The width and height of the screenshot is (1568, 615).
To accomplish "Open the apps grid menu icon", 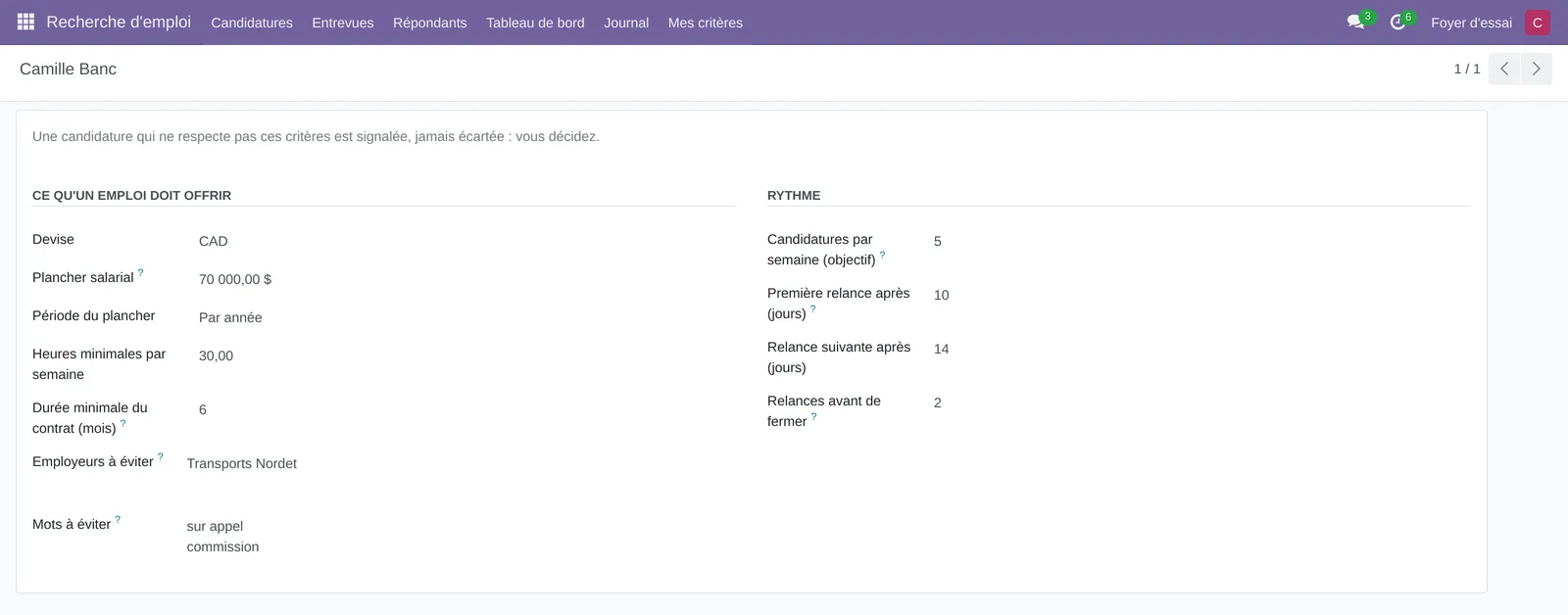I will [x=26, y=22].
